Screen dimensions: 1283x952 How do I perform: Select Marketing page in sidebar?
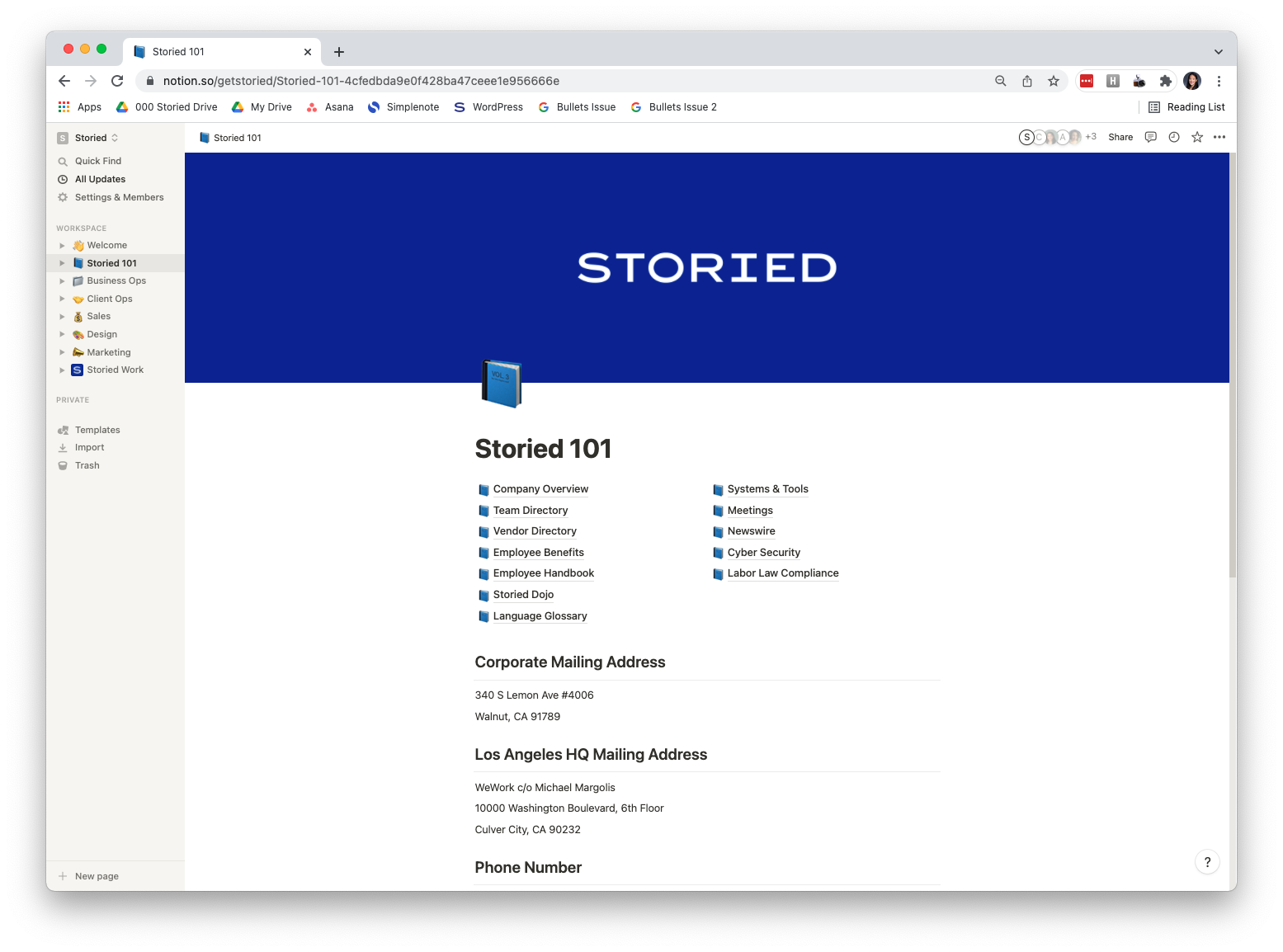click(109, 352)
